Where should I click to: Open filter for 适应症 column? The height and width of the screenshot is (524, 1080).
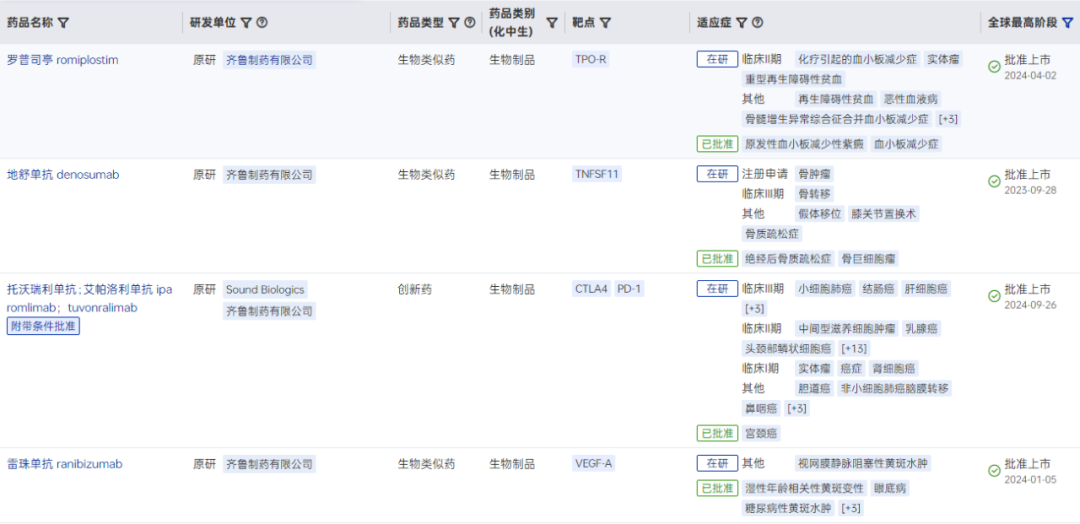point(741,23)
